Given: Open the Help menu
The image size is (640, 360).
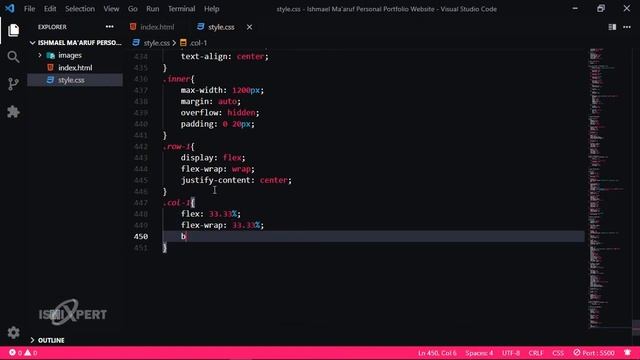Looking at the screenshot, I should [211, 9].
